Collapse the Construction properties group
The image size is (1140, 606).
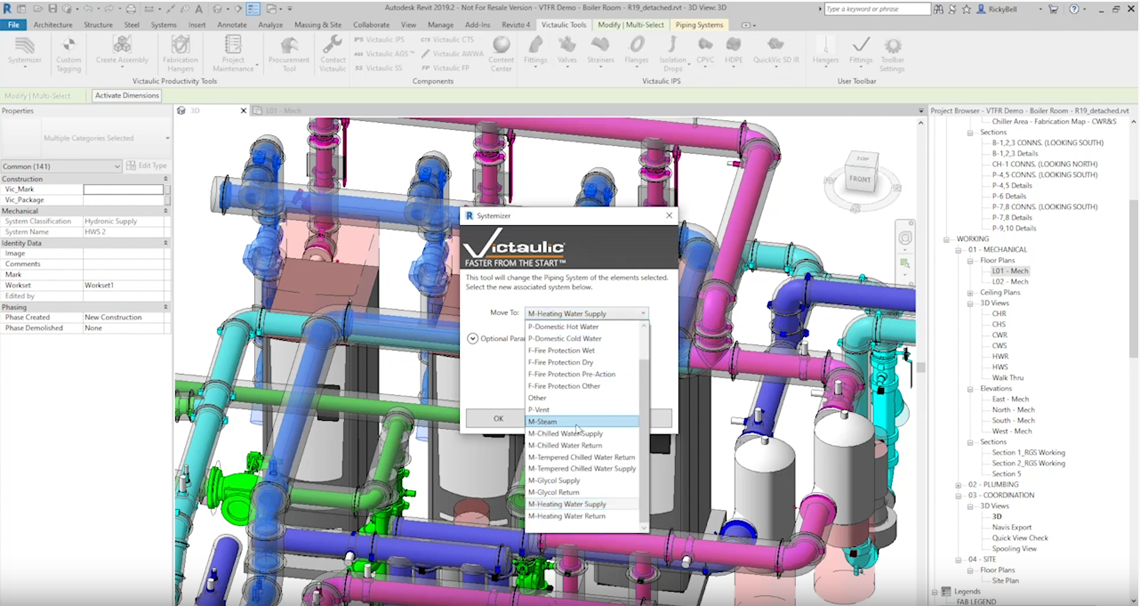coord(166,179)
